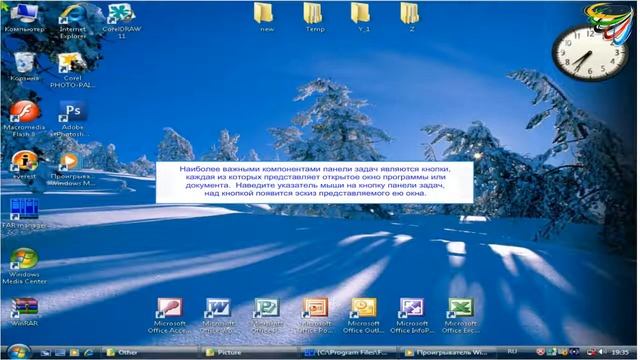This screenshot has width=640, height=360.
Task: Launch the WinRAR shortcut
Action: 24,312
